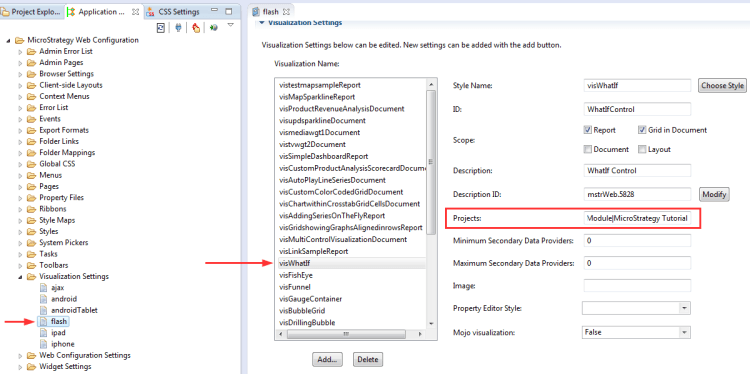Open the Property Editor Style dropdown

(x=684, y=308)
